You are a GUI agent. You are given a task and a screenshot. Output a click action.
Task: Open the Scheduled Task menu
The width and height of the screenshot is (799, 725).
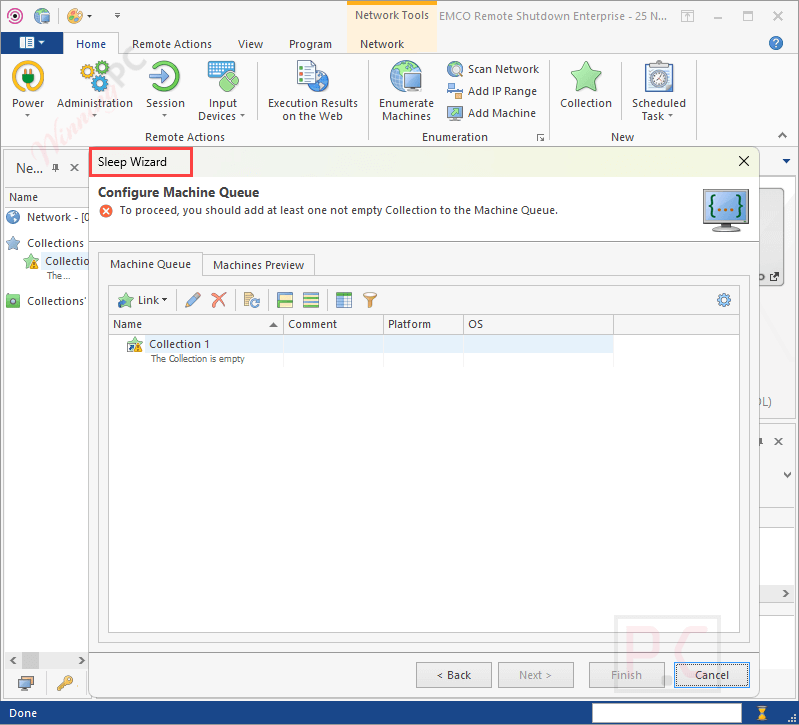pyautogui.click(x=658, y=91)
